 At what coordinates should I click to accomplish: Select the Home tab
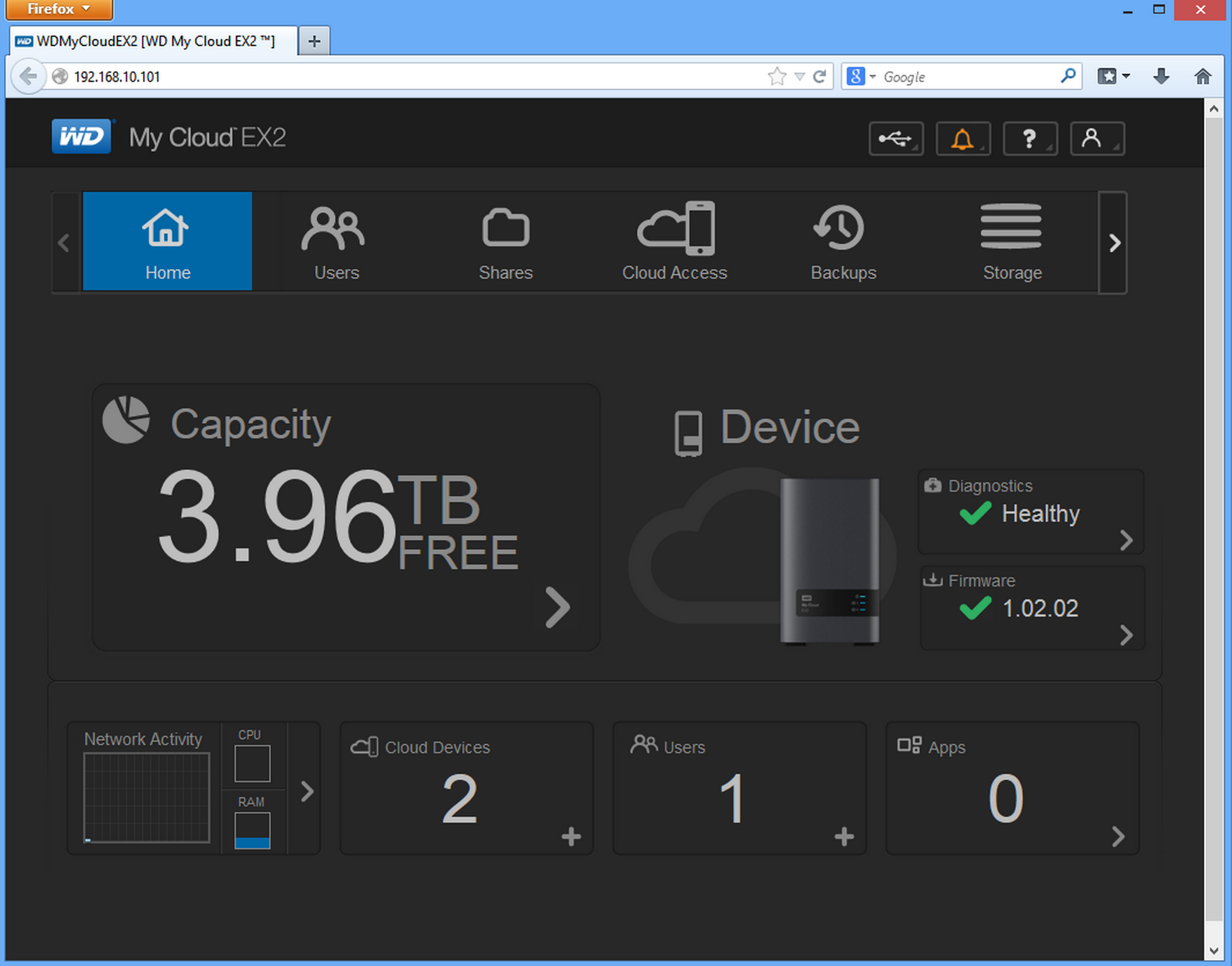click(x=167, y=241)
